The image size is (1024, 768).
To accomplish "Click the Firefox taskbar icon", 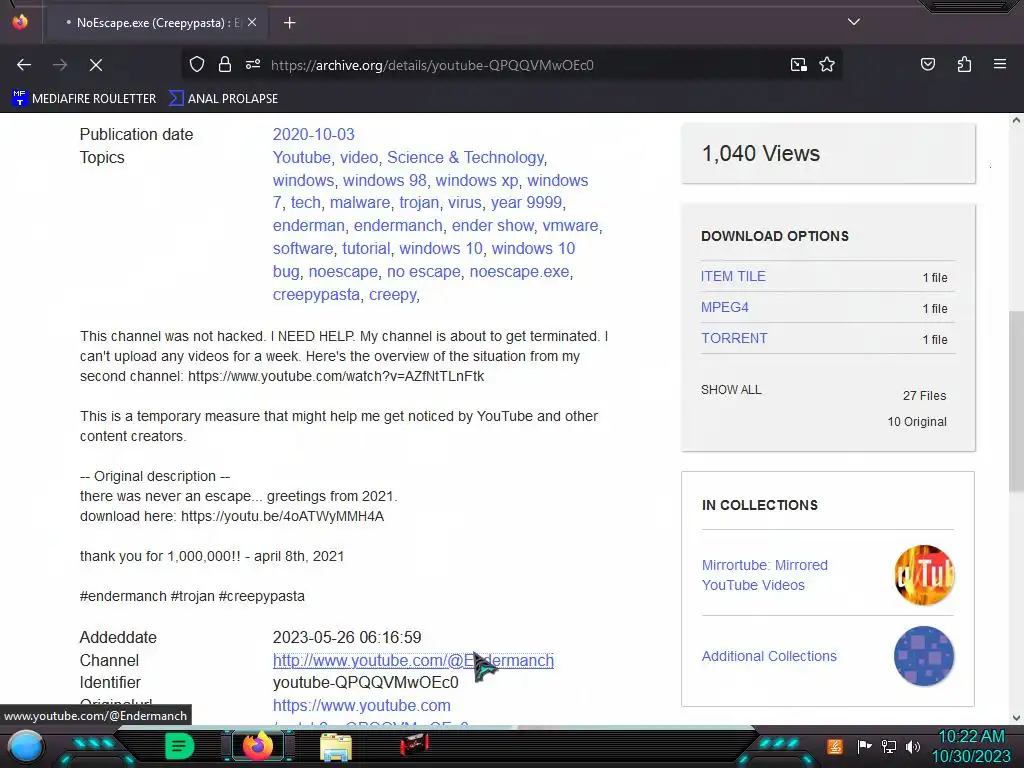I will [x=257, y=746].
